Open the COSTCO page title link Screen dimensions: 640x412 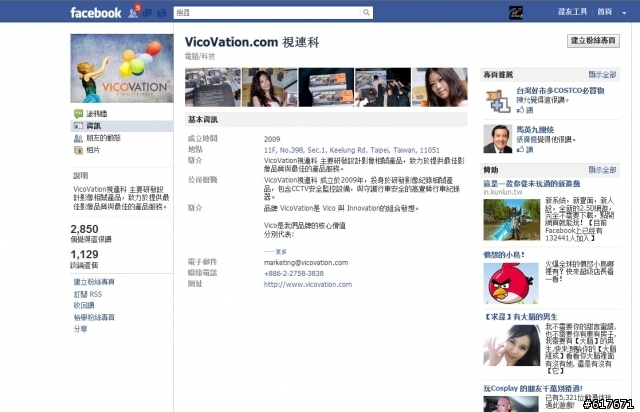560,91
